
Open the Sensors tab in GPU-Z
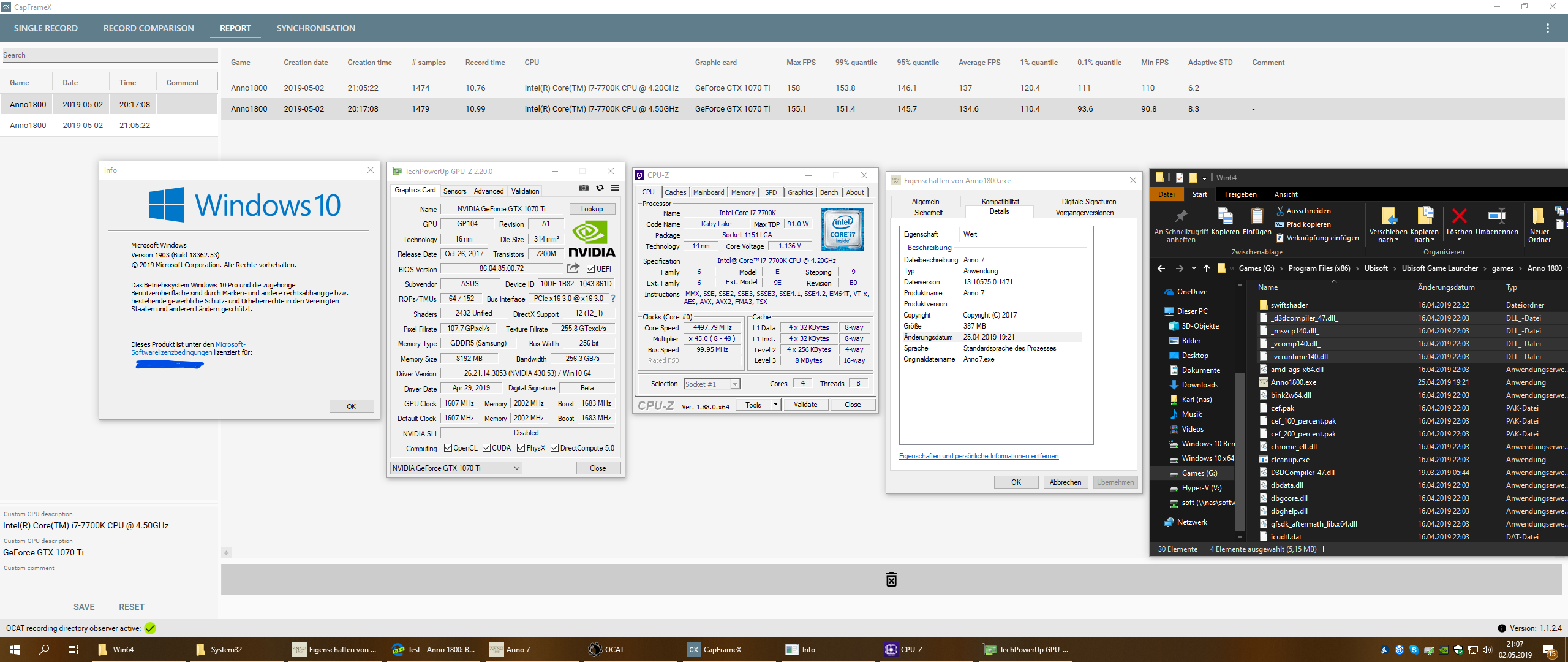click(454, 191)
